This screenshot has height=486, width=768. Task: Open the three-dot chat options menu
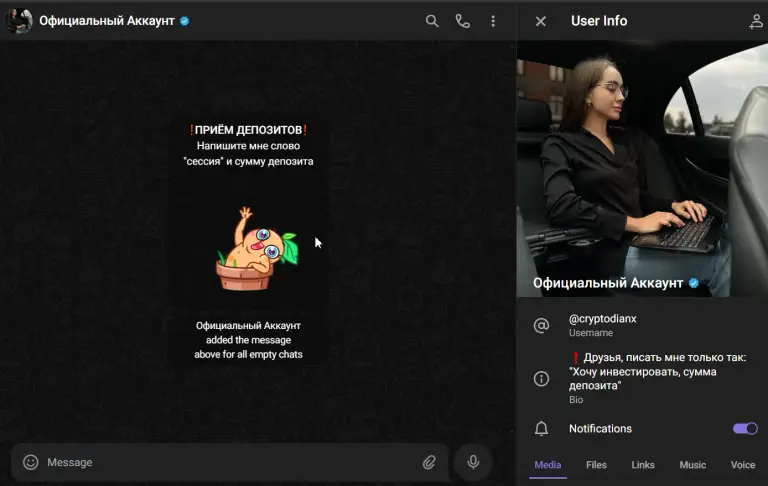tap(493, 21)
